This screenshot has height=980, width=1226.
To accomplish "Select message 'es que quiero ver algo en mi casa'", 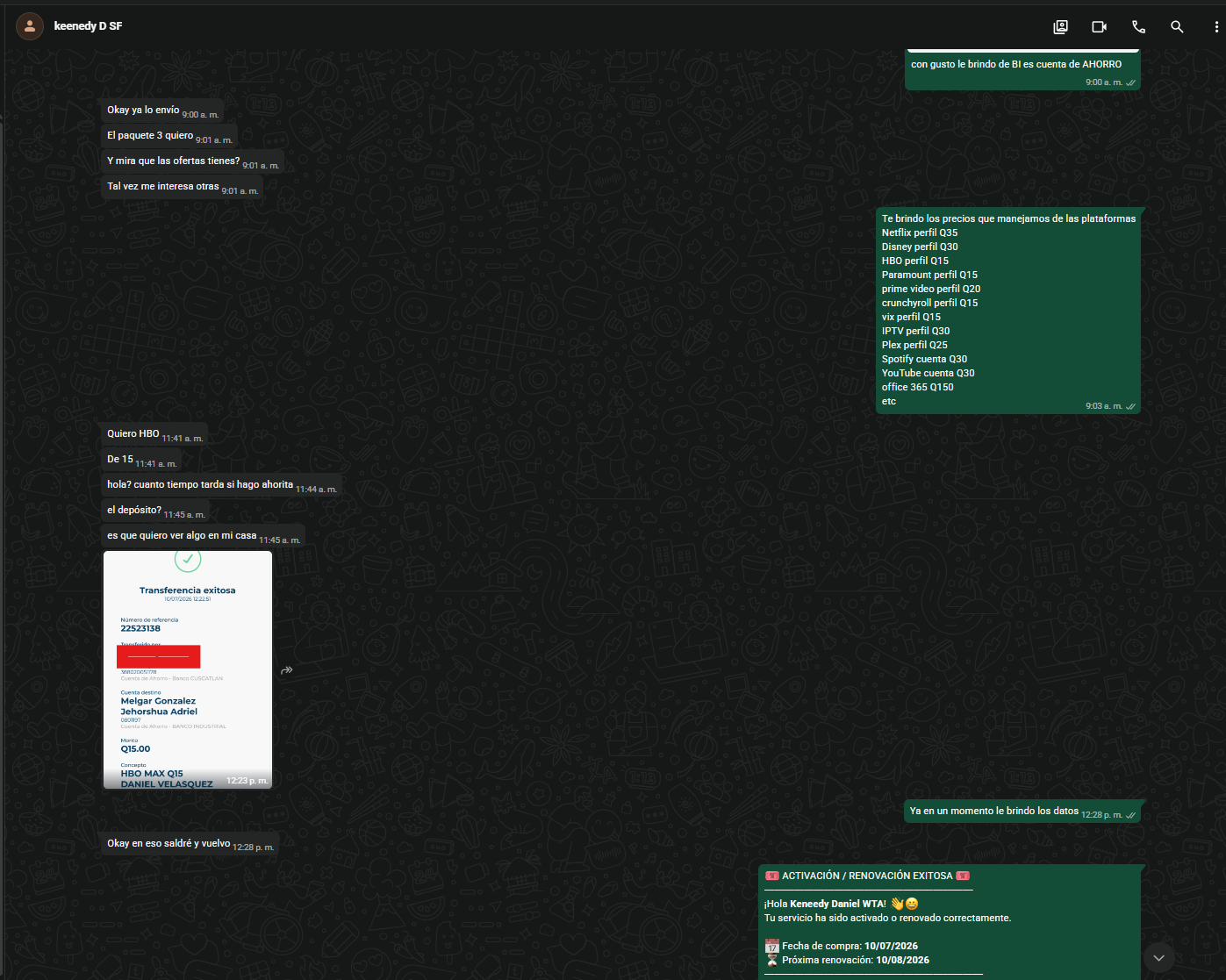I will coord(204,536).
